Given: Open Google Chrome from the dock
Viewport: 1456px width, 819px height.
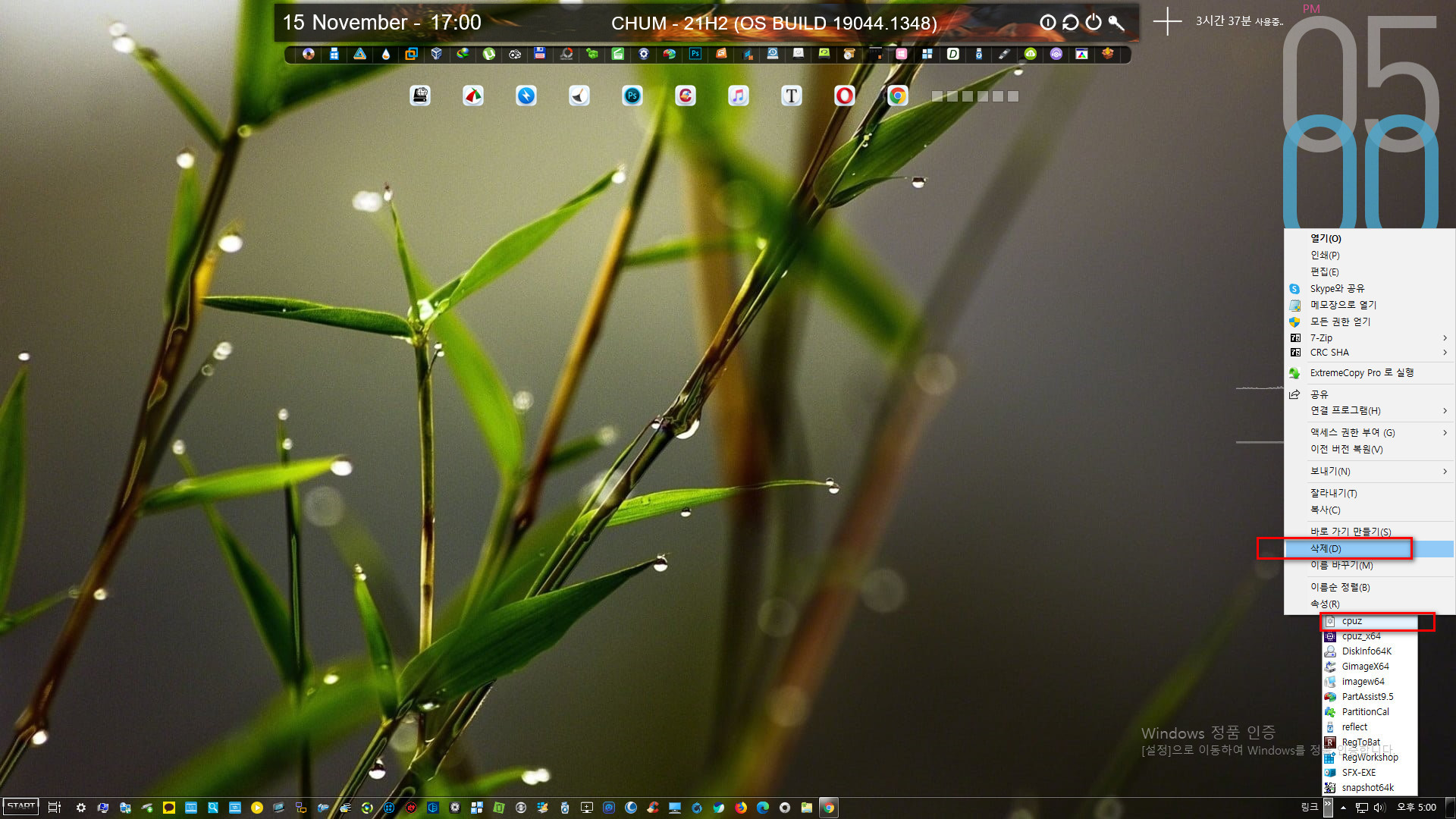Looking at the screenshot, I should (x=897, y=96).
